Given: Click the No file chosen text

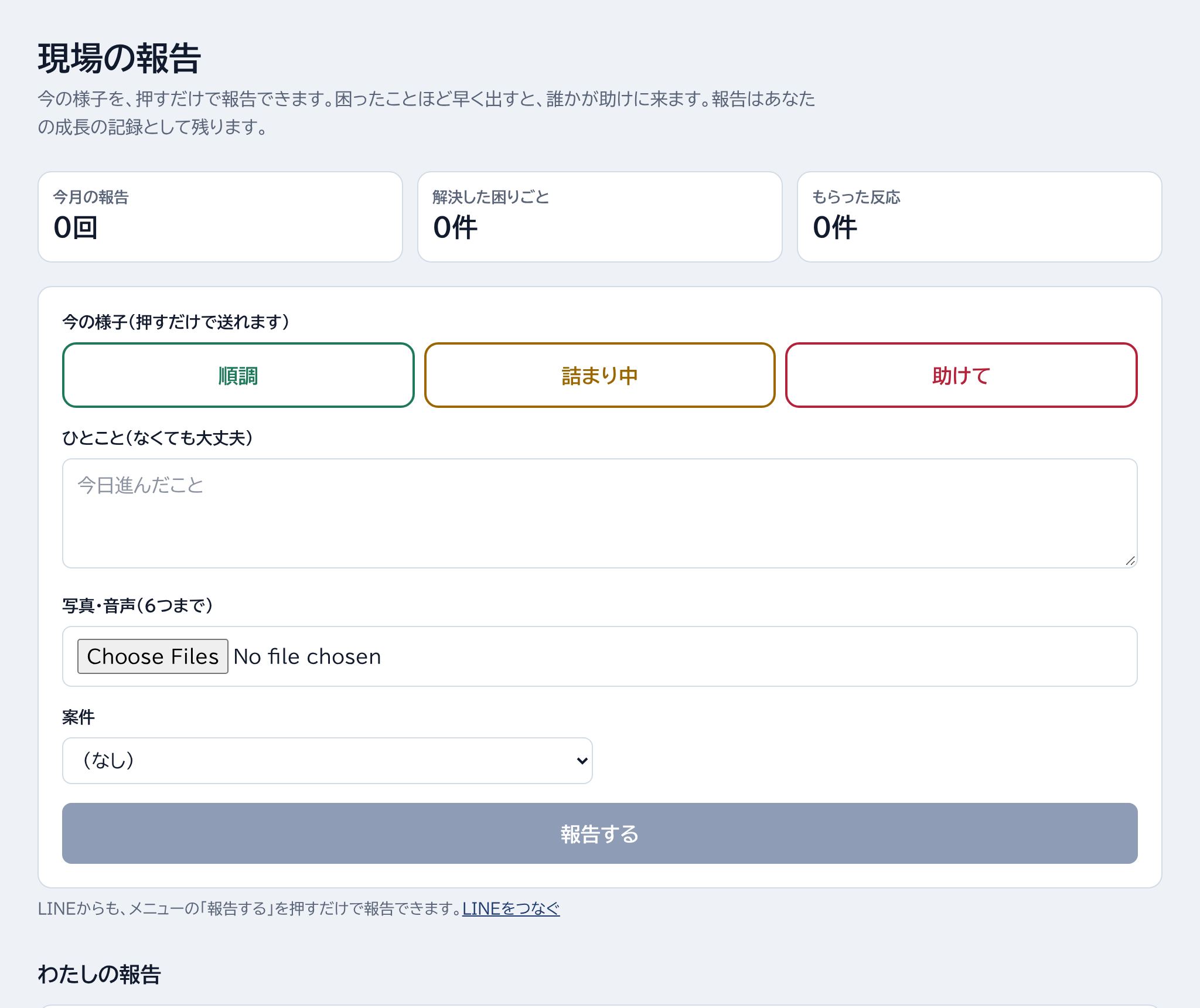Looking at the screenshot, I should pos(307,656).
